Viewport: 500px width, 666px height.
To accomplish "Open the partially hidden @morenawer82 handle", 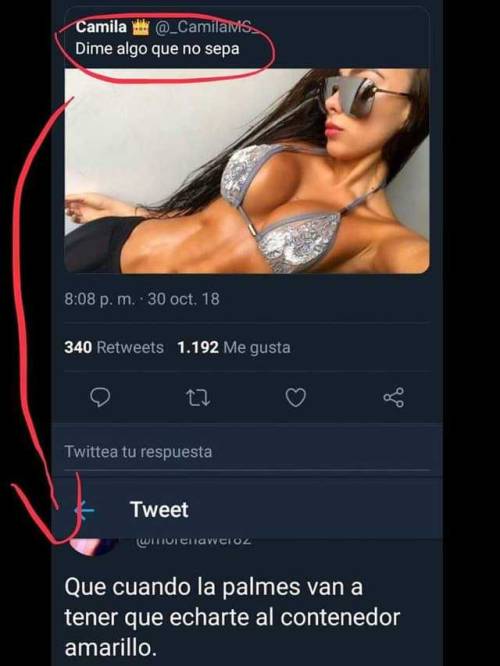I will click(194, 541).
